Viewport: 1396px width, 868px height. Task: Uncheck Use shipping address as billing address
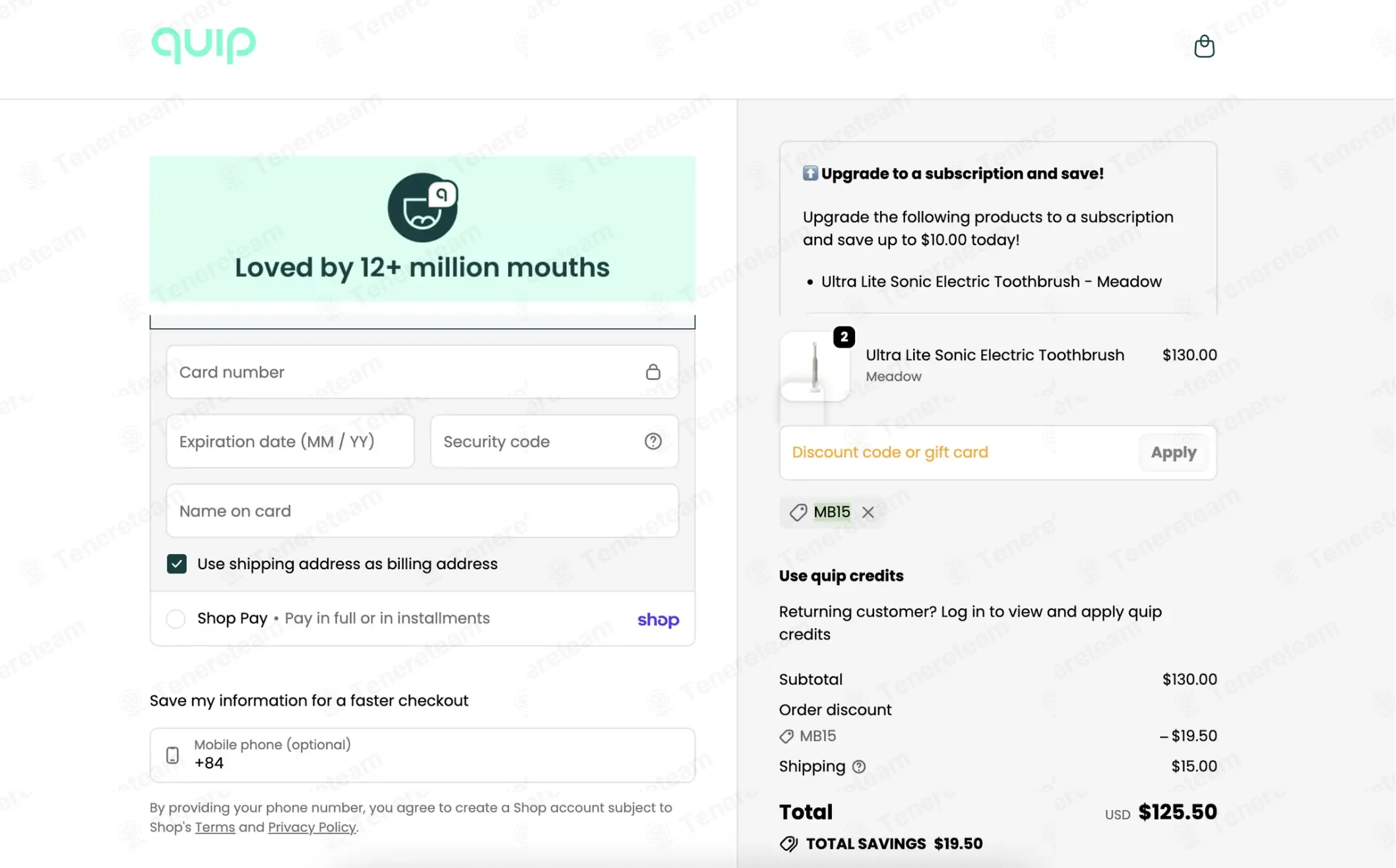(x=176, y=564)
